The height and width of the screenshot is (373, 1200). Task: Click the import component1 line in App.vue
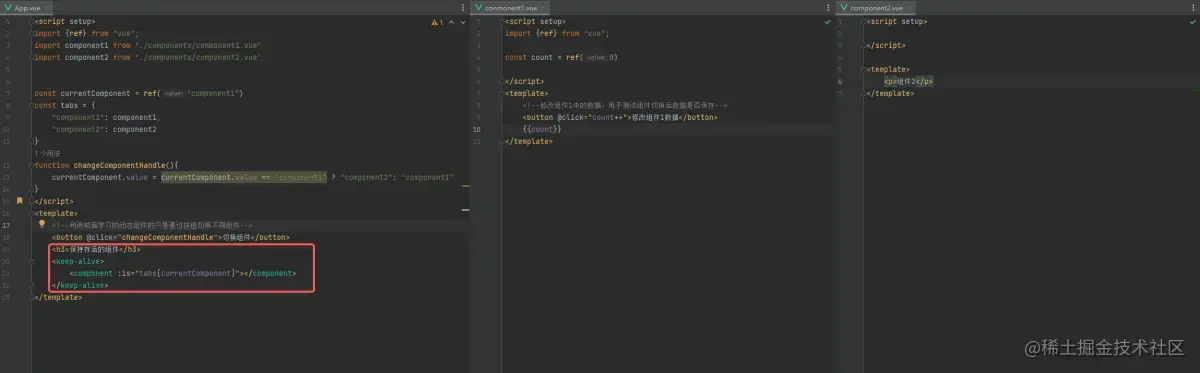[x=148, y=45]
